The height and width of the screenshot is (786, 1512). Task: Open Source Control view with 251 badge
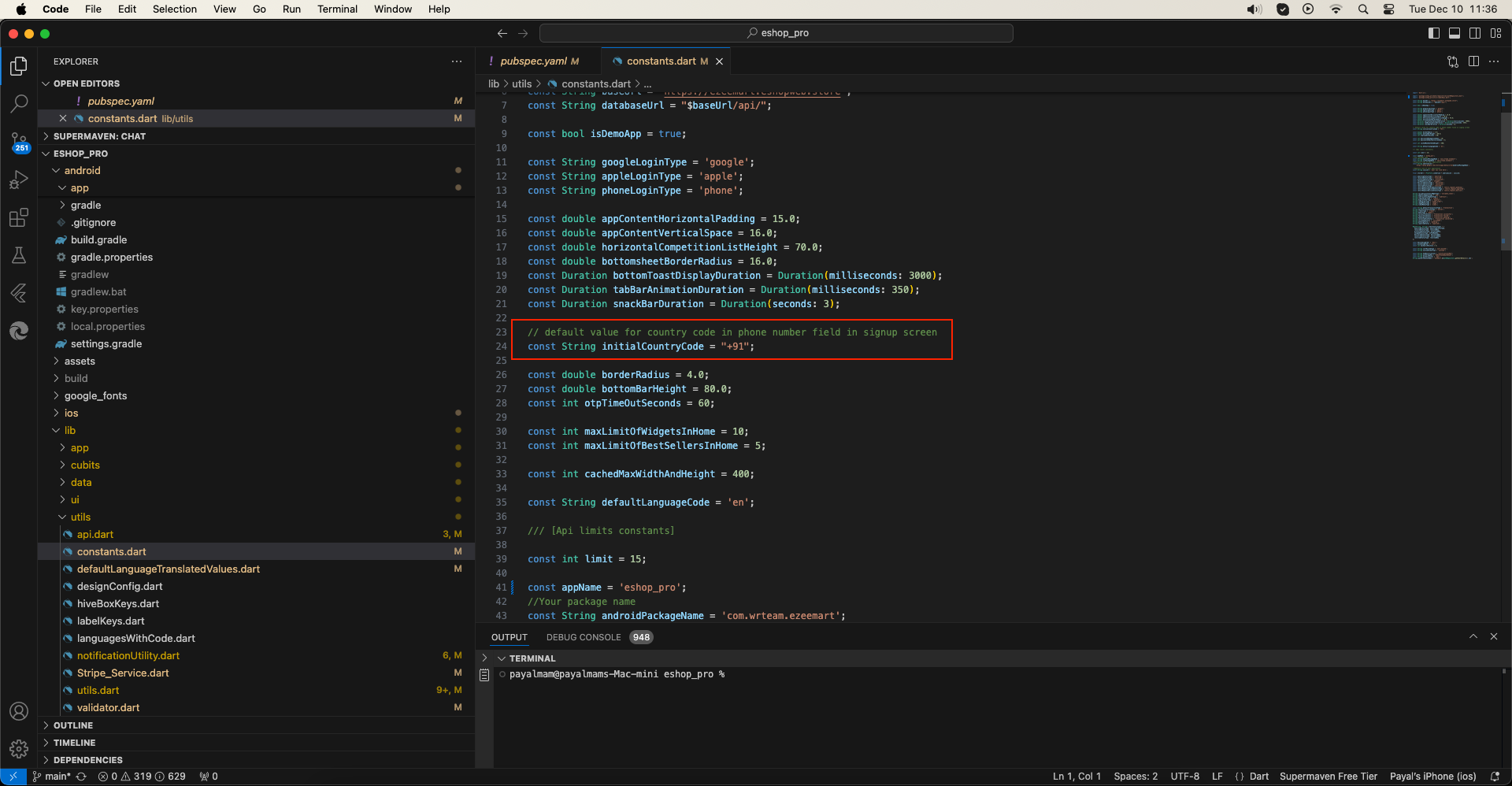tap(19, 142)
